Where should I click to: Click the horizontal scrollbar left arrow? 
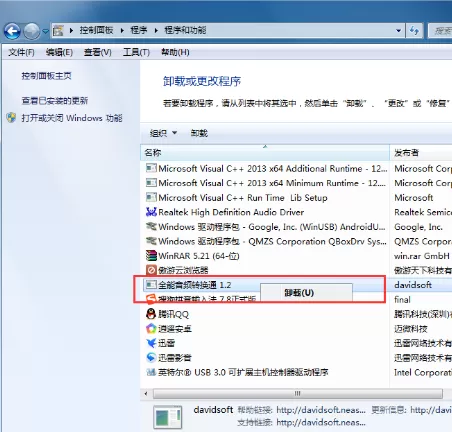point(146,394)
